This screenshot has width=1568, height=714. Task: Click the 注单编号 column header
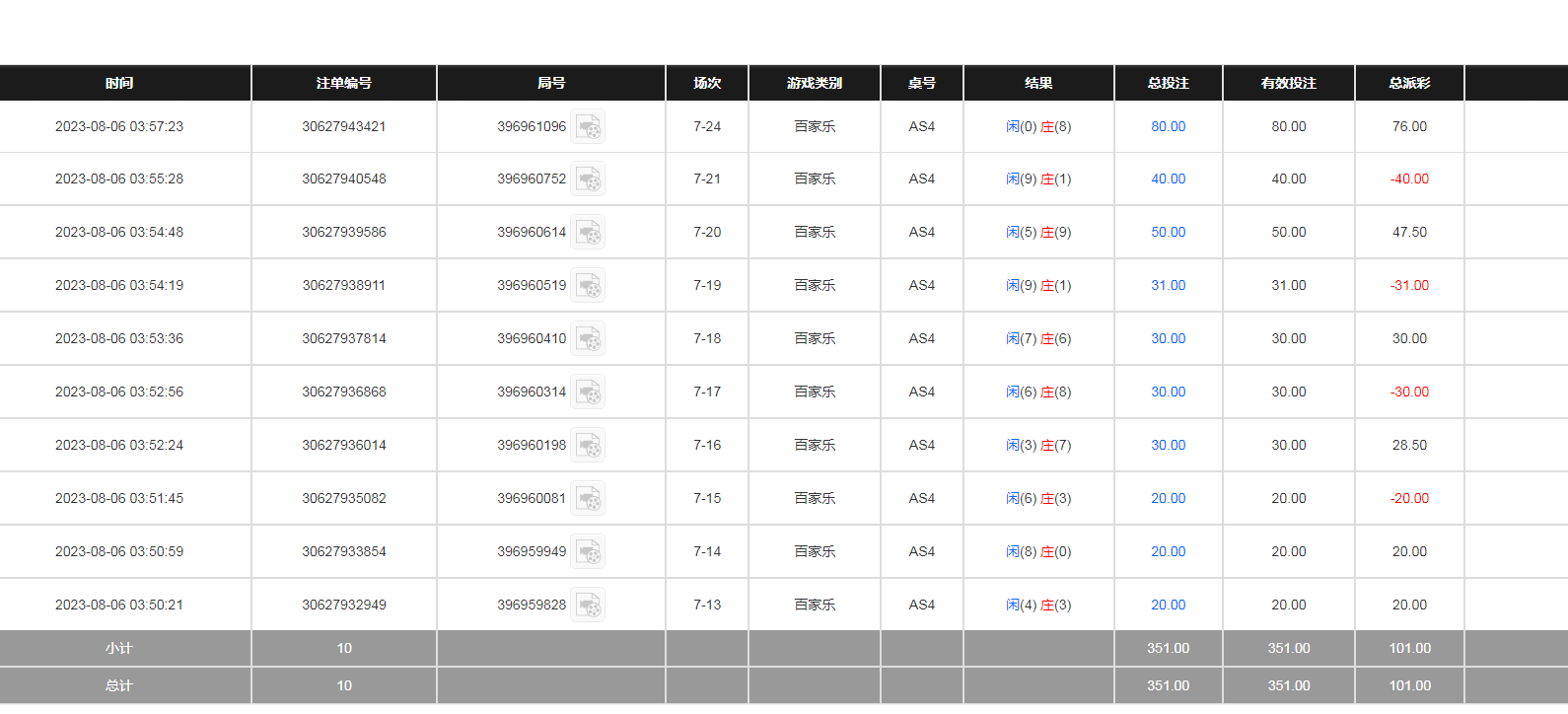coord(343,83)
